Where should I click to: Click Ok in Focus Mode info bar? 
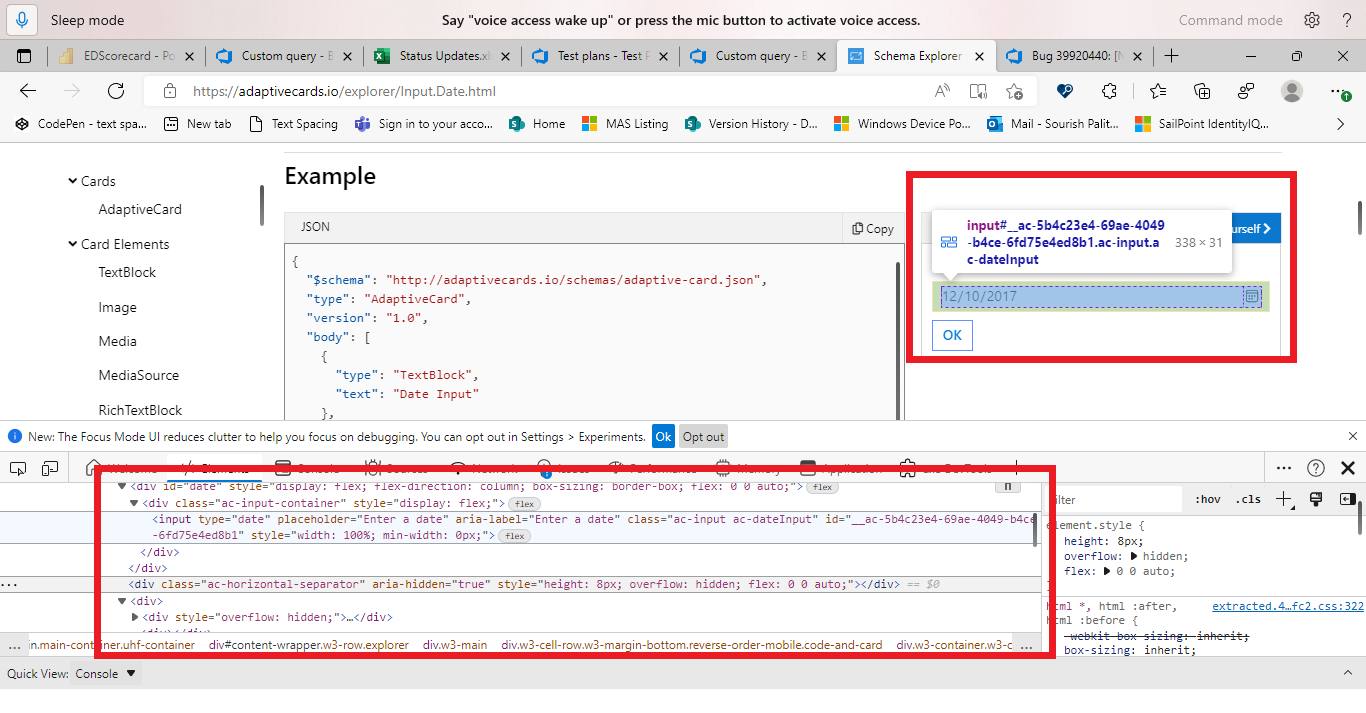[663, 437]
